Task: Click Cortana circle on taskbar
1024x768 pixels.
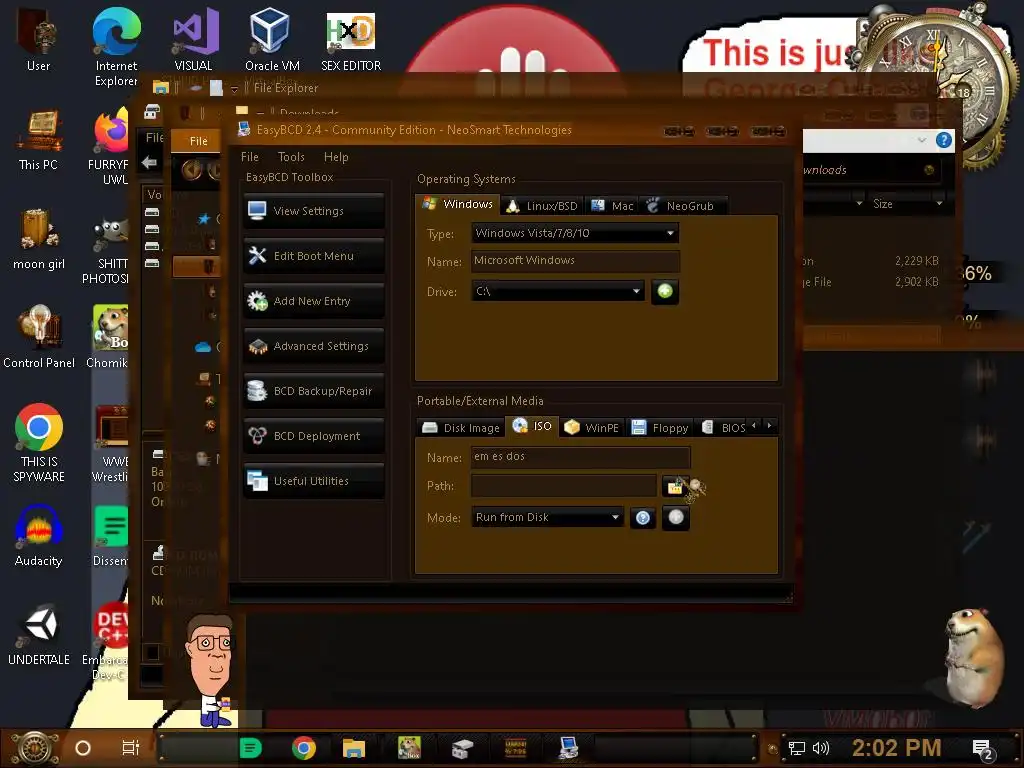Action: [x=83, y=748]
